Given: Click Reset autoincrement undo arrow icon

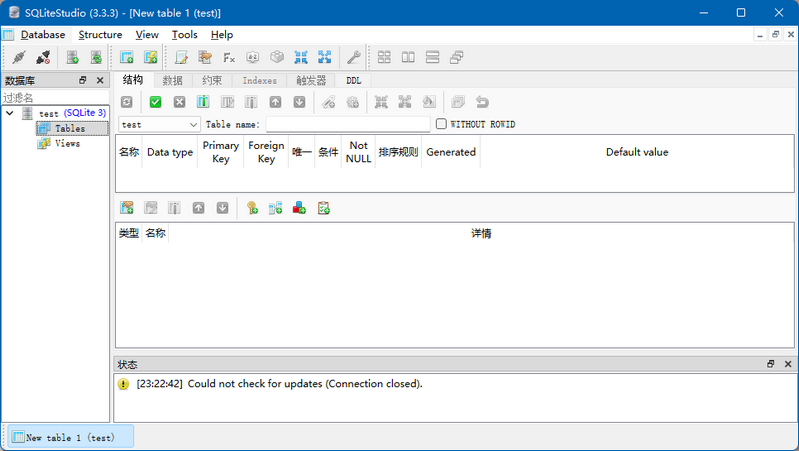Looking at the screenshot, I should tap(482, 102).
